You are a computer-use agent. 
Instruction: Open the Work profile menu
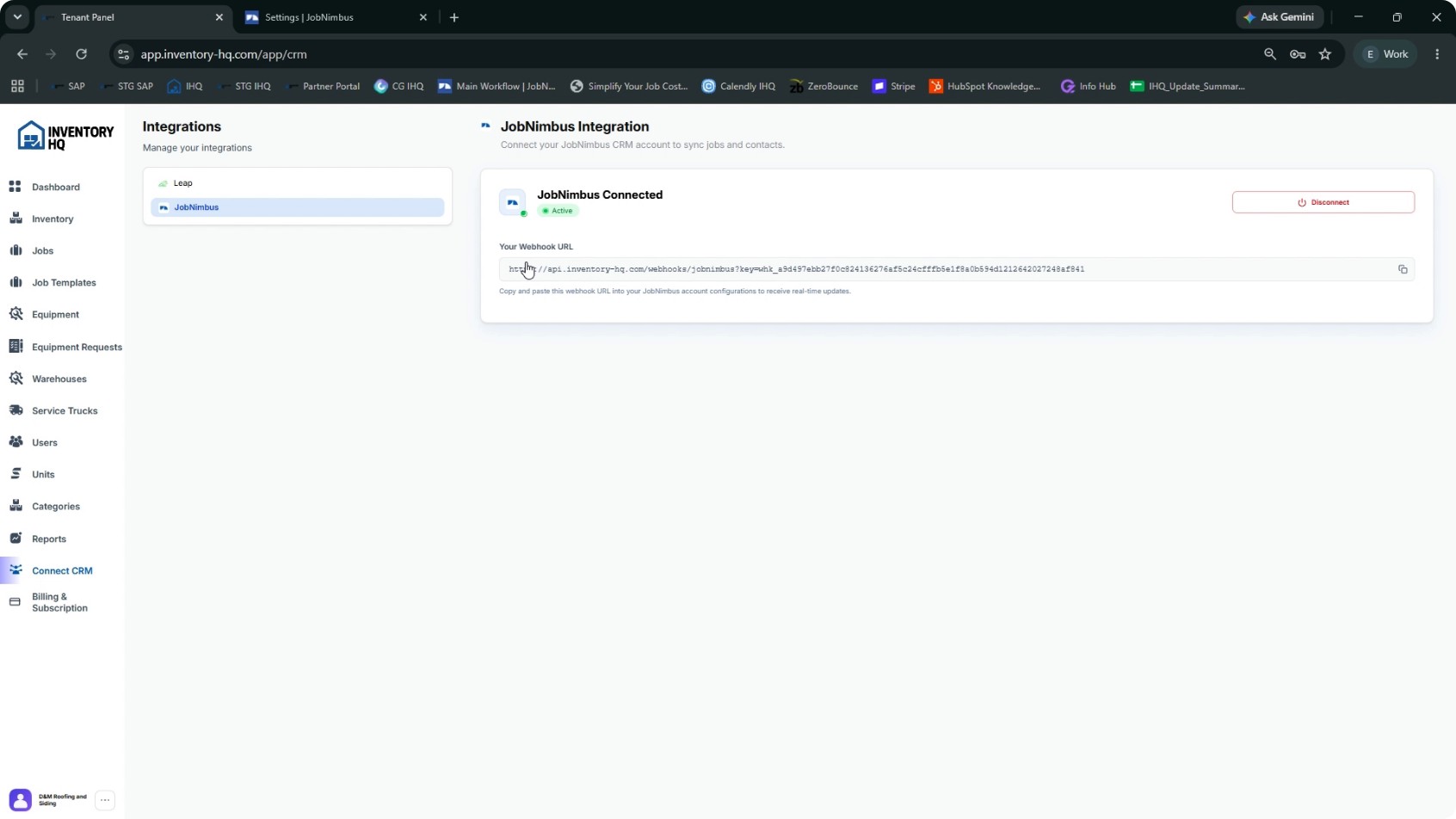tap(1386, 54)
